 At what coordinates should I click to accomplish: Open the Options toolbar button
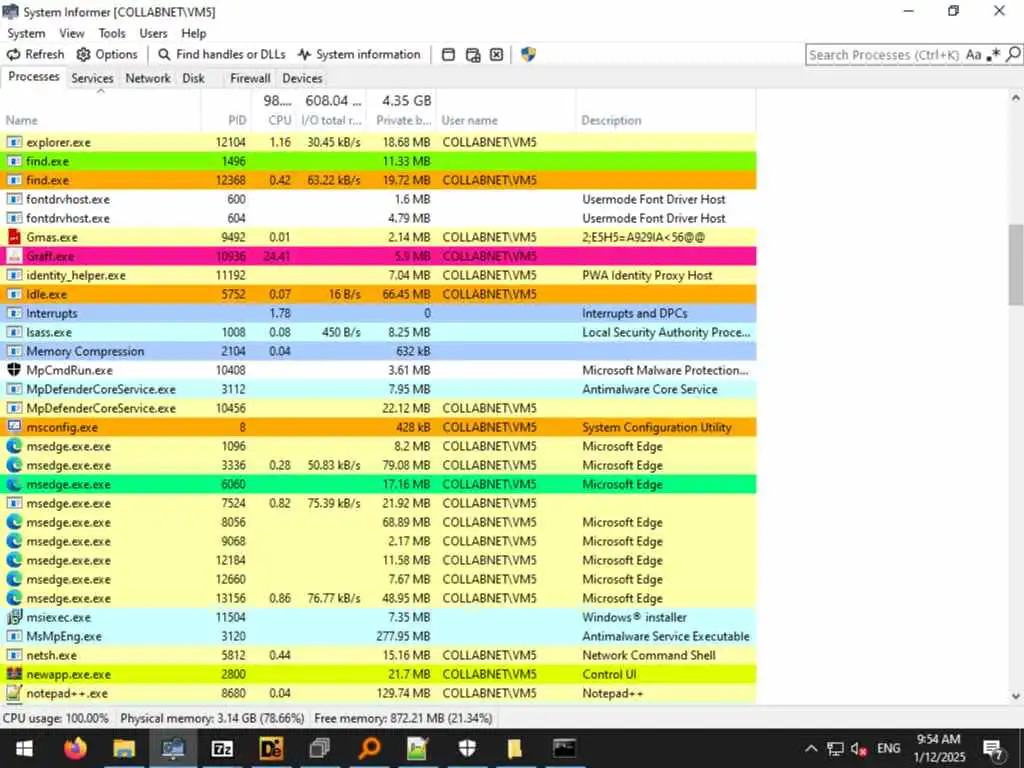(107, 55)
